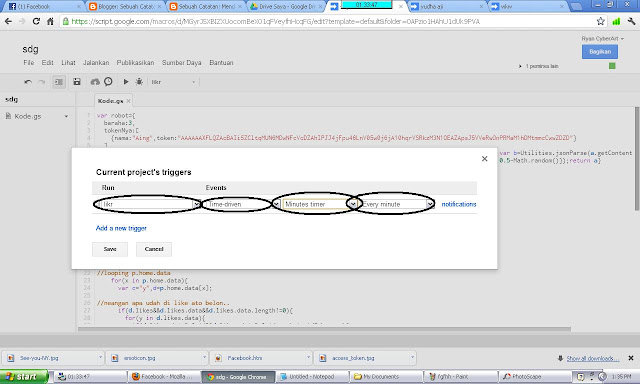Go back with the browser back arrow
The height and width of the screenshot is (384, 640).
pyautogui.click(x=8, y=21)
